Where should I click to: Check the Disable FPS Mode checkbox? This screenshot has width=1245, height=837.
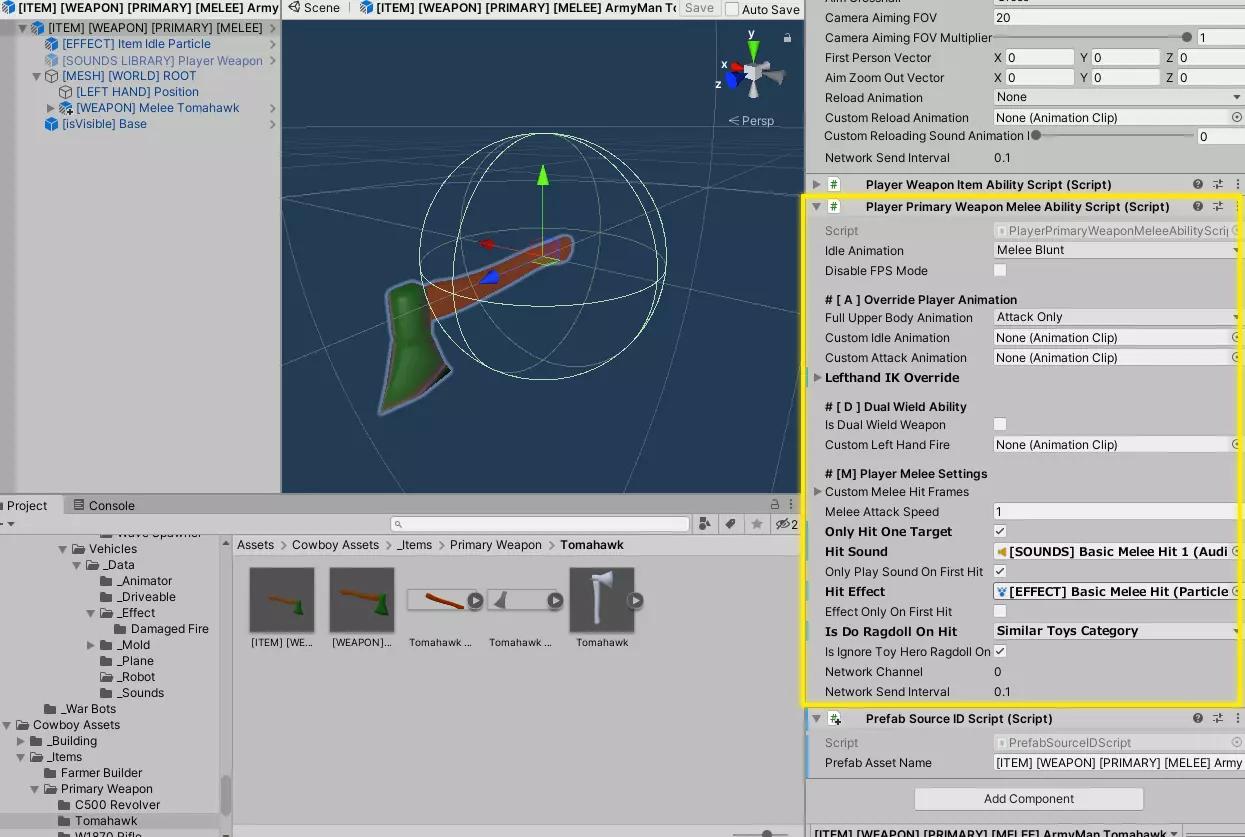1000,271
